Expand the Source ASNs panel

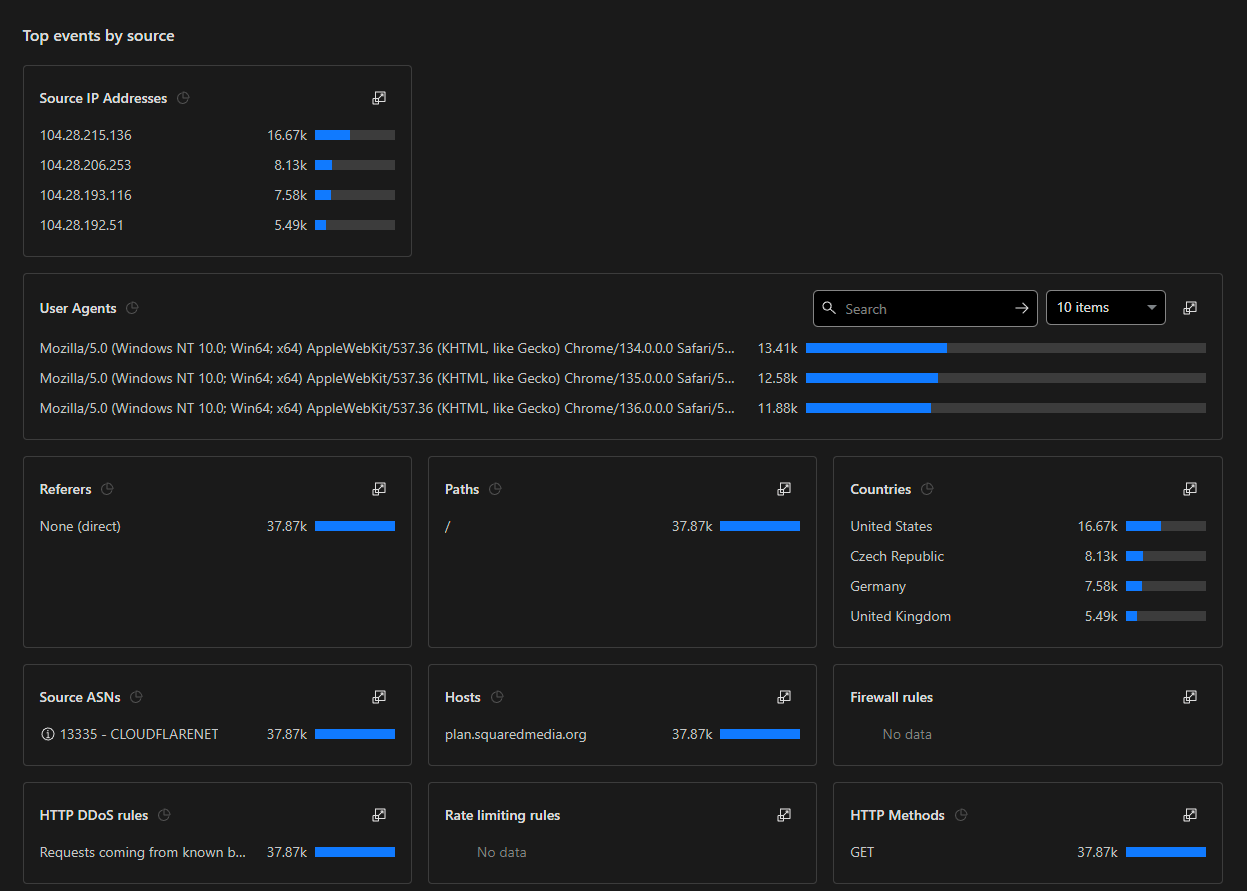pos(379,697)
